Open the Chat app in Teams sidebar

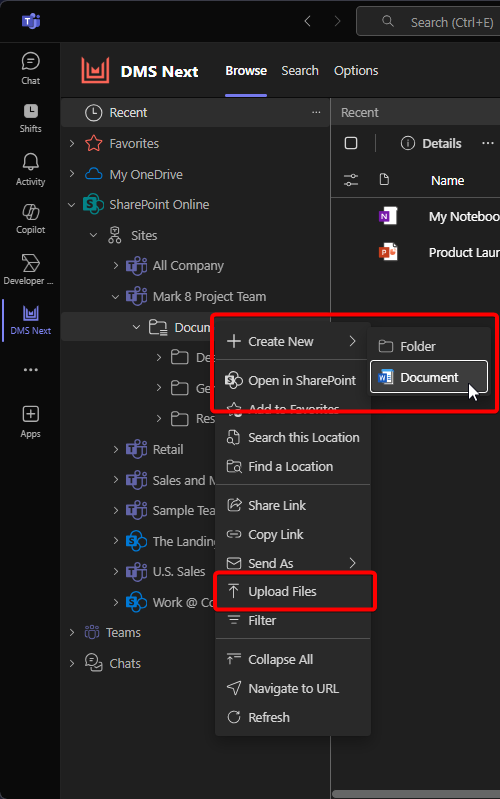pyautogui.click(x=31, y=68)
